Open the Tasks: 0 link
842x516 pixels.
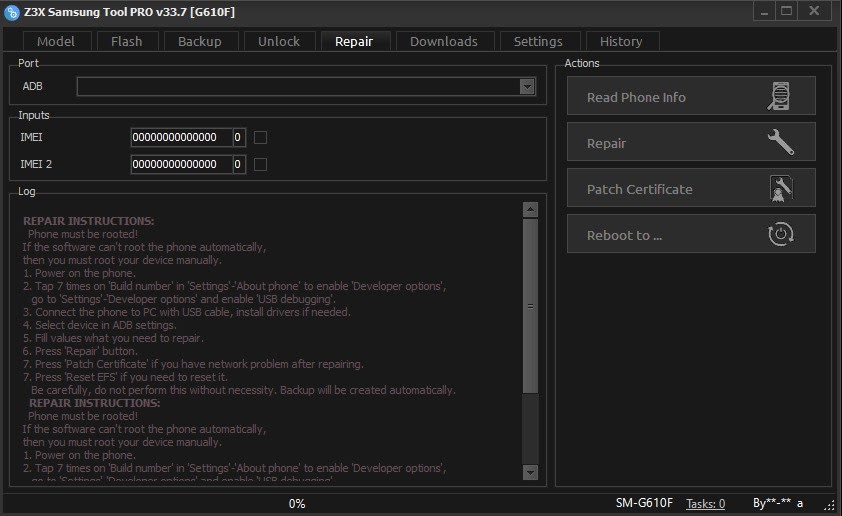coord(706,504)
